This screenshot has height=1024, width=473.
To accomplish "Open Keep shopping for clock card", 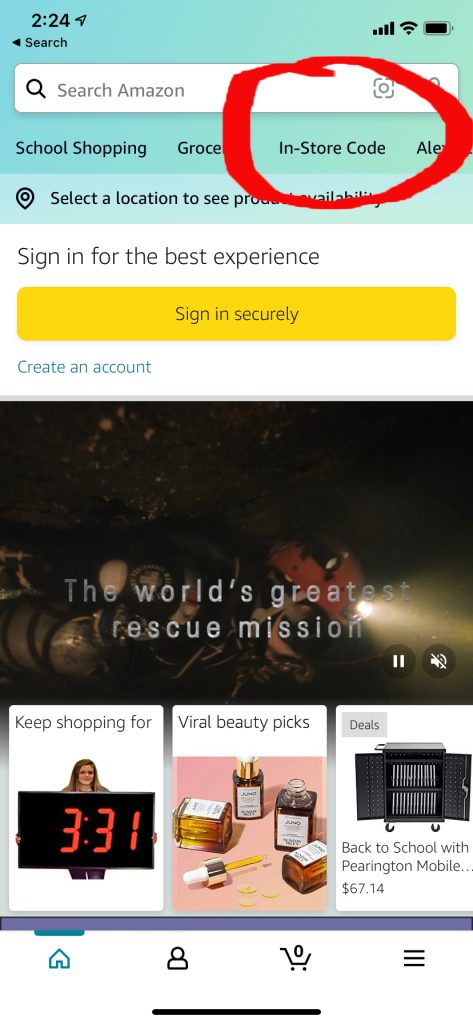I will [86, 808].
